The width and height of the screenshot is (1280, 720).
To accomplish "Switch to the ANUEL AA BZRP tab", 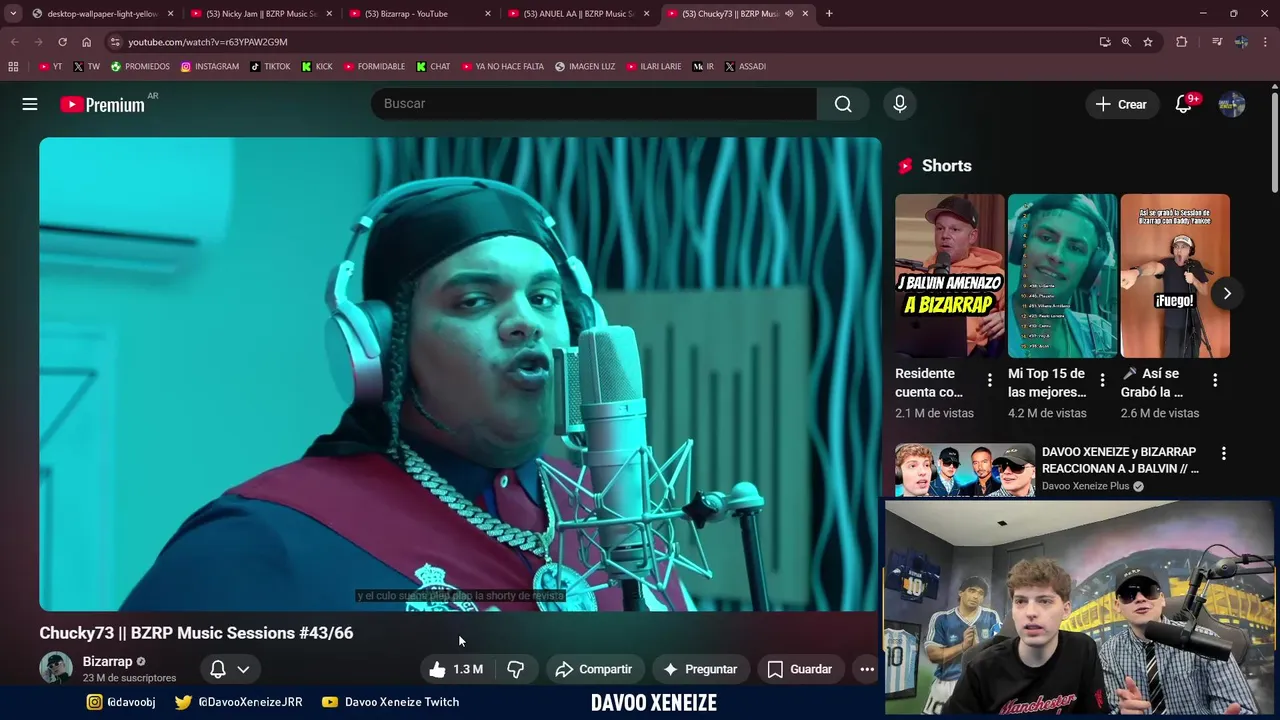I will coord(578,14).
